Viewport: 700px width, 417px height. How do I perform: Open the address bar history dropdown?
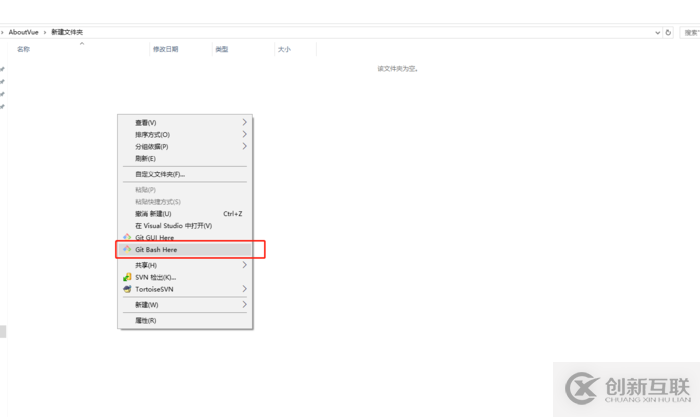click(658, 33)
